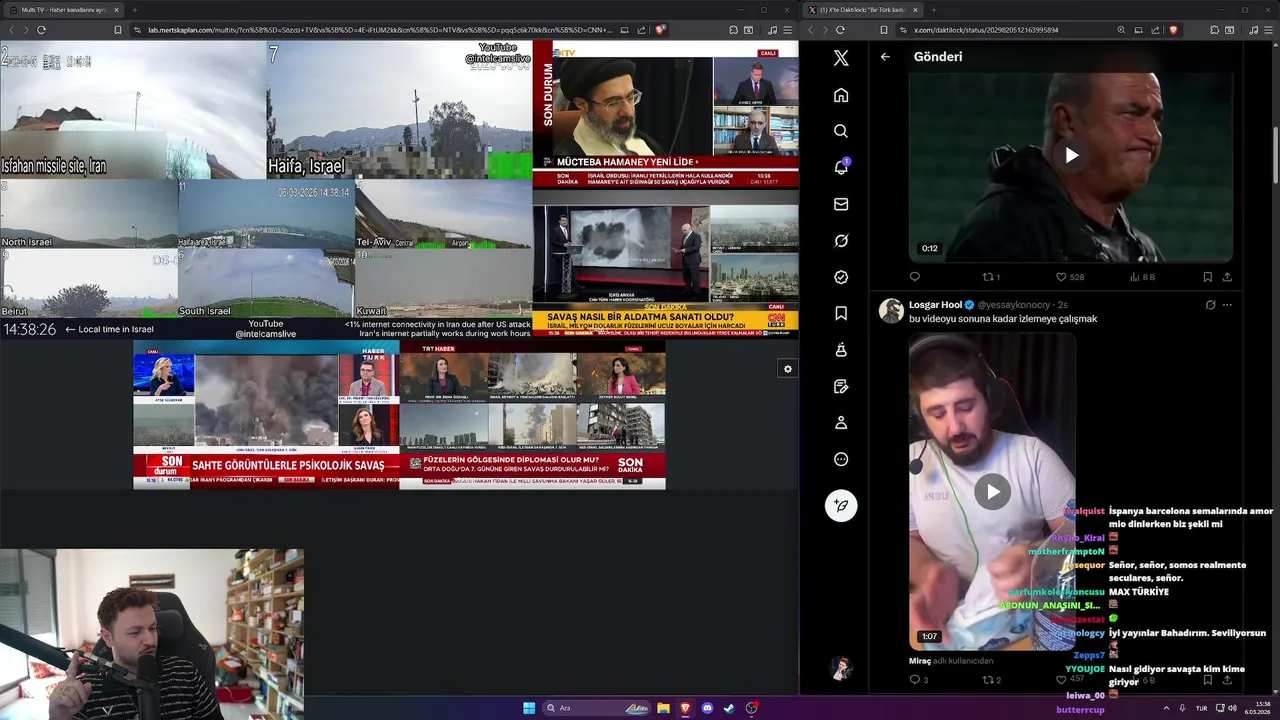This screenshot has width=1280, height=720.
Task: Open the More circle-dots icon in X sidebar
Action: coord(841,459)
